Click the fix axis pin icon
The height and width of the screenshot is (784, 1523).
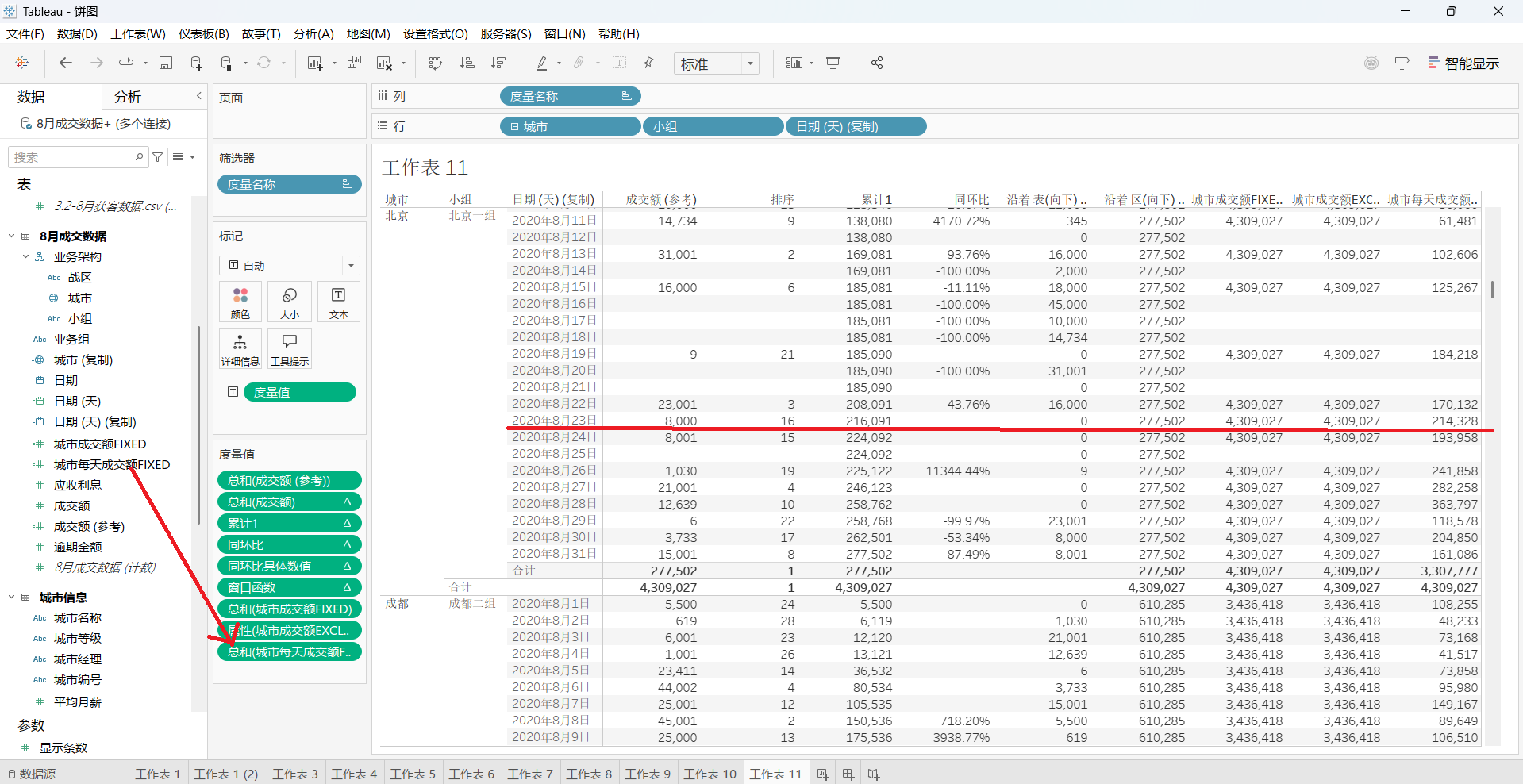pos(648,63)
